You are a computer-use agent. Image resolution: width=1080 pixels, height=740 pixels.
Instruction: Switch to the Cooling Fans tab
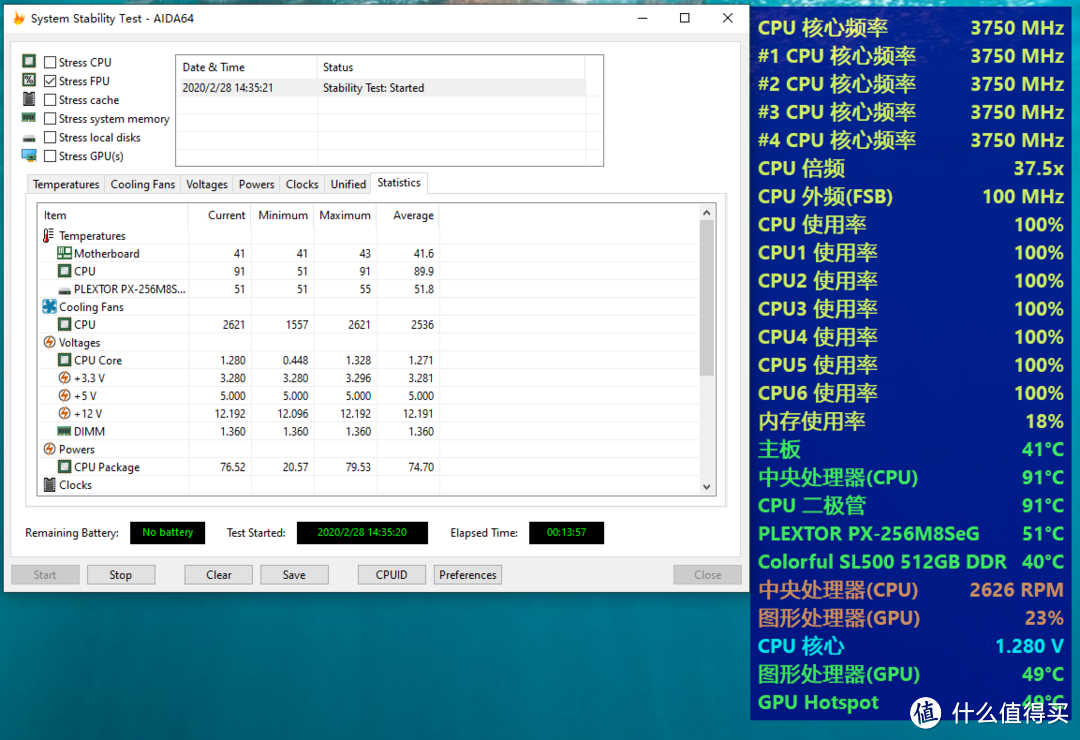click(x=143, y=184)
